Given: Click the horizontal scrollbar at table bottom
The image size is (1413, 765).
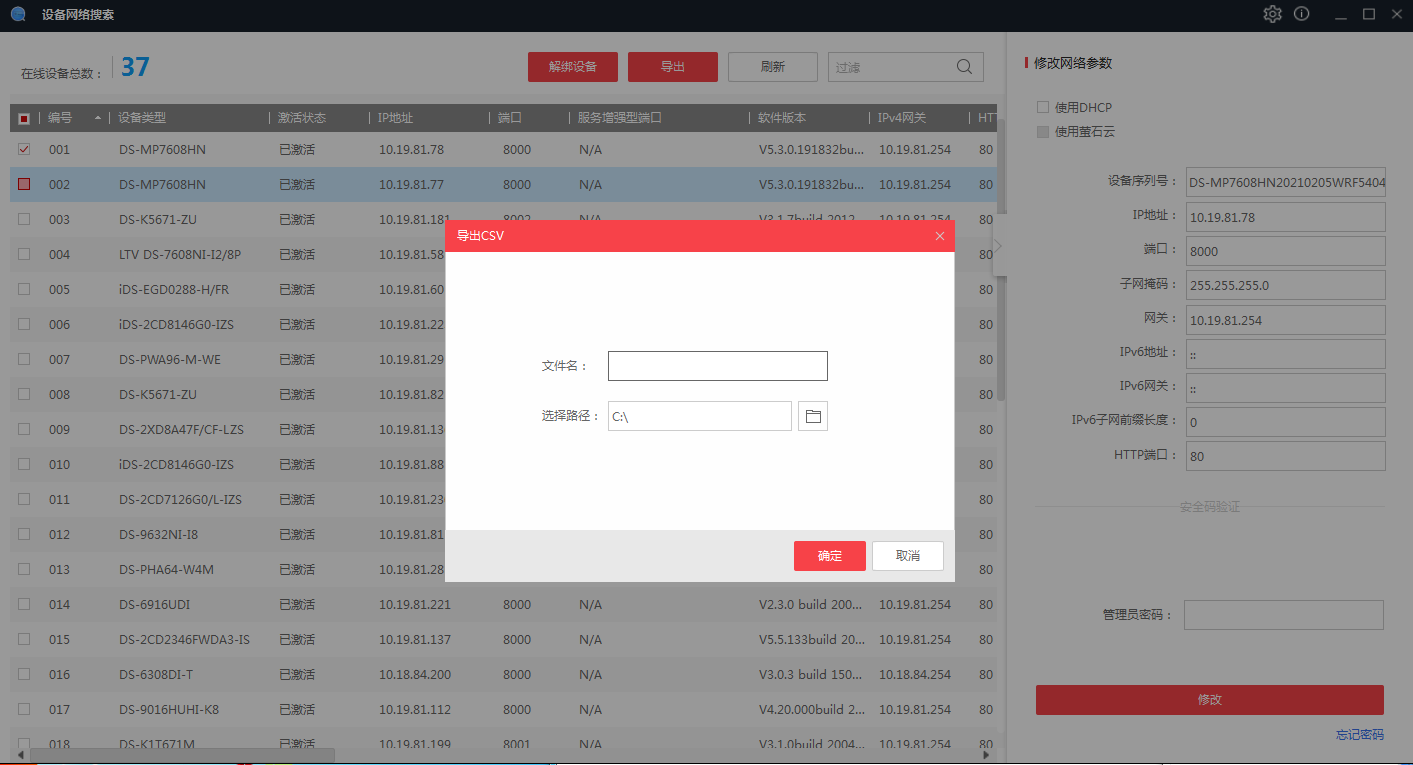Looking at the screenshot, I should tap(180, 755).
